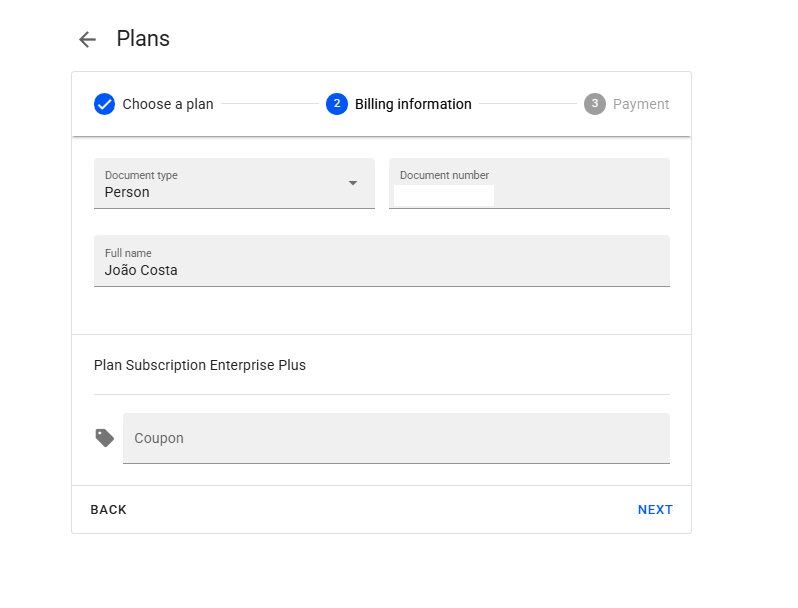Click the small Document number label
The image size is (798, 608).
(444, 175)
